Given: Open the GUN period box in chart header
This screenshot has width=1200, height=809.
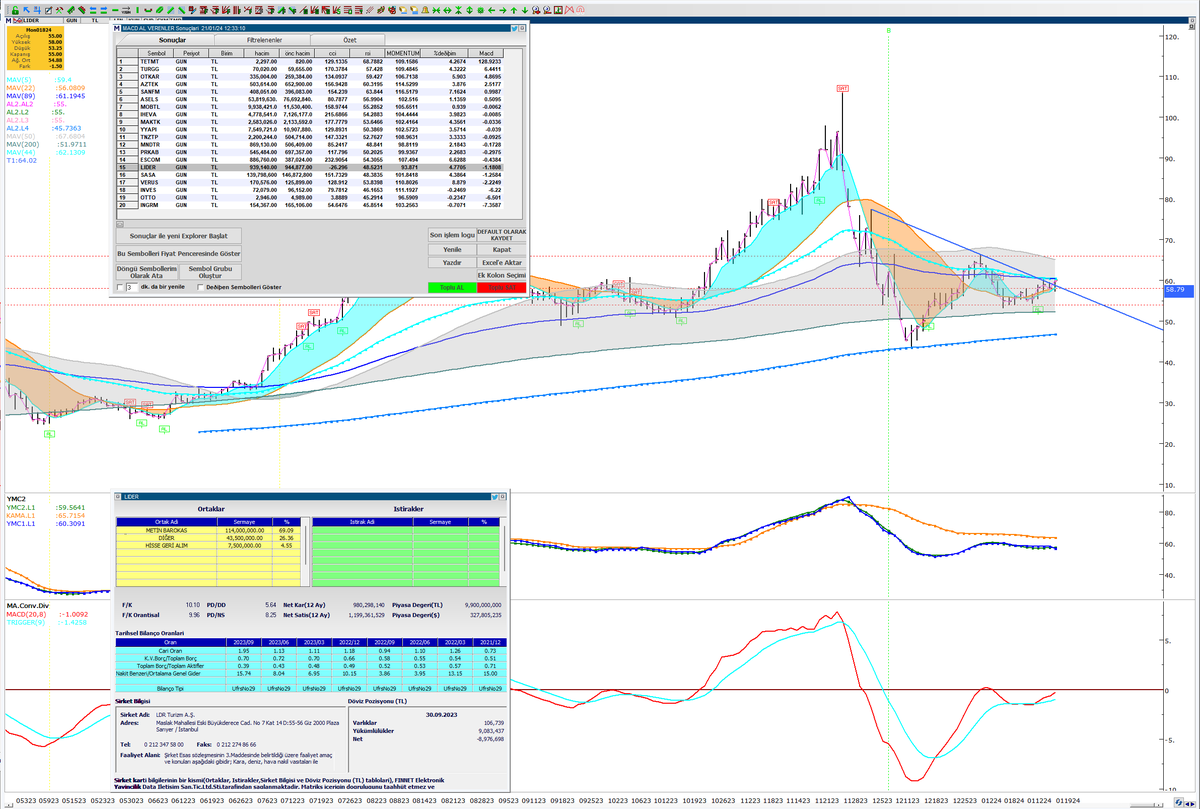Looking at the screenshot, I should 72,20.
